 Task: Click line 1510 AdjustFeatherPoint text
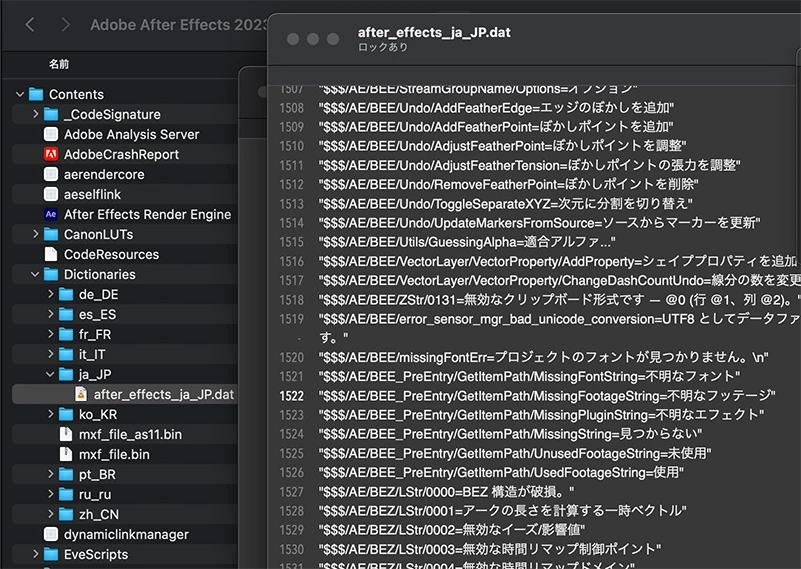502,146
